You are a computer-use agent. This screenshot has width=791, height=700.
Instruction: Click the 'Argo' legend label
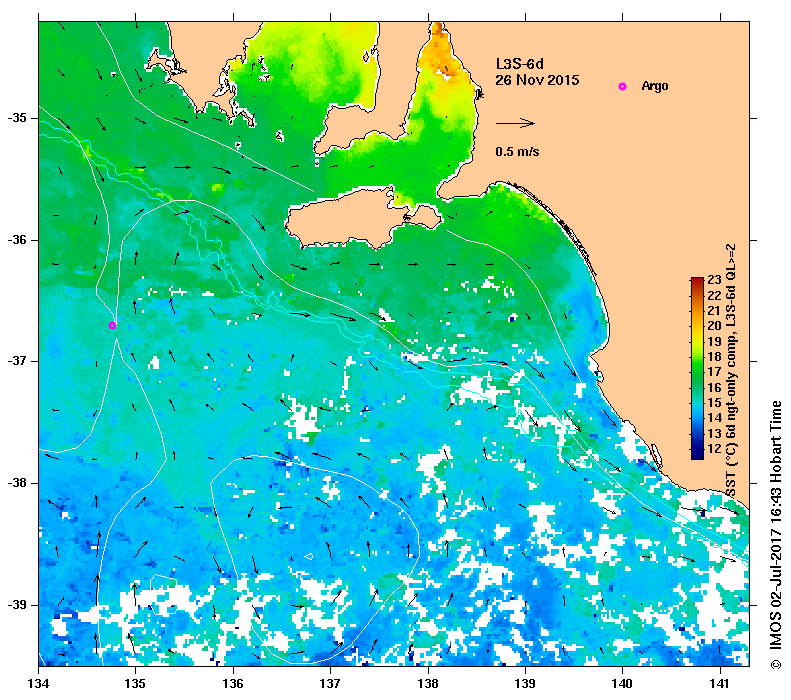click(x=655, y=86)
